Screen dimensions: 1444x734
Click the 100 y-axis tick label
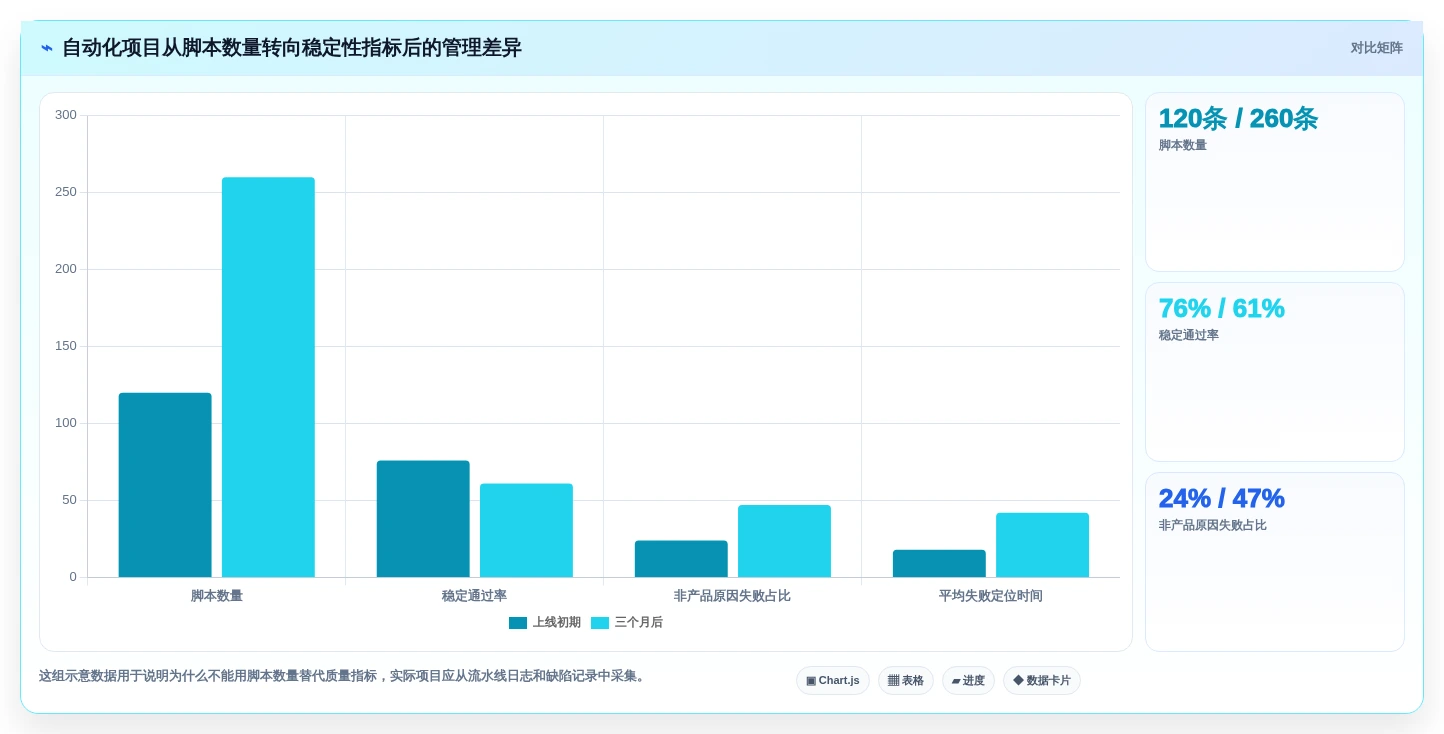tap(66, 423)
